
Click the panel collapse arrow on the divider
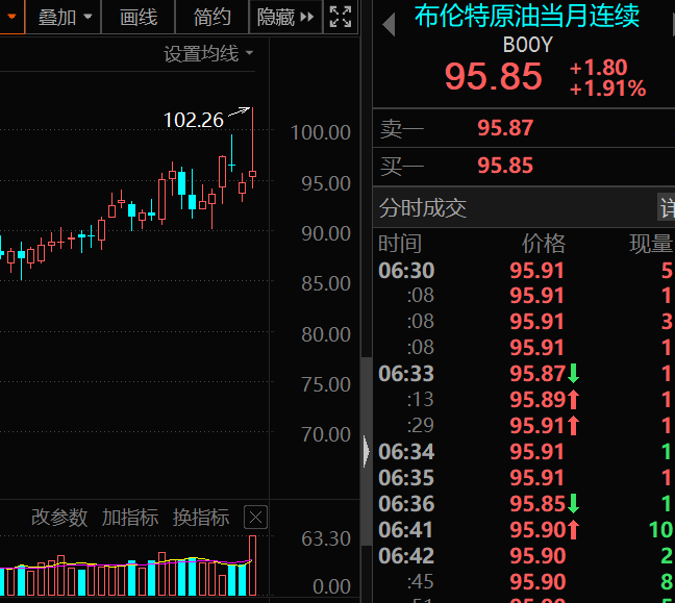tap(365, 450)
